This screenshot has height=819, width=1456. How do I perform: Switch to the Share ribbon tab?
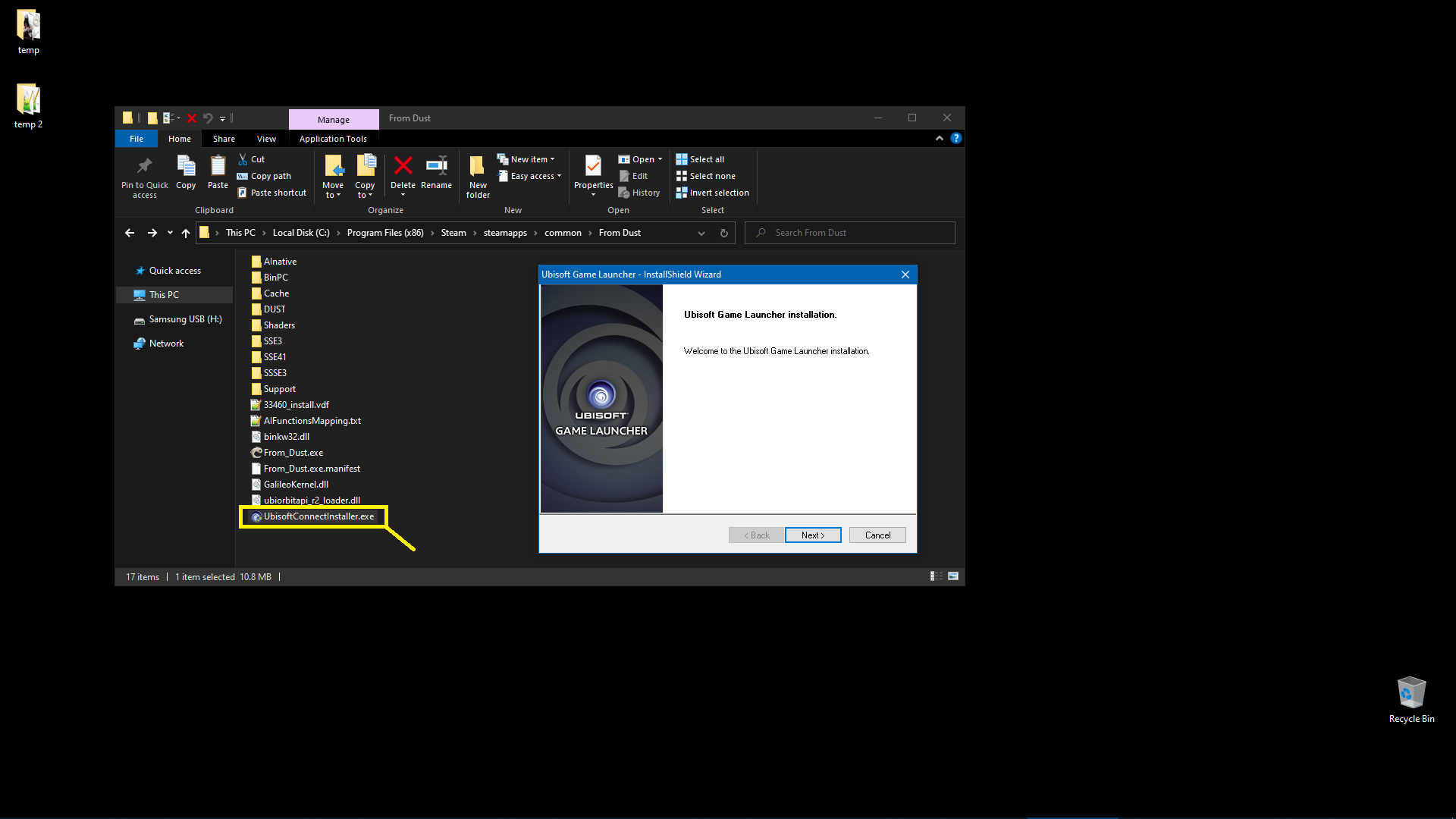(x=224, y=139)
